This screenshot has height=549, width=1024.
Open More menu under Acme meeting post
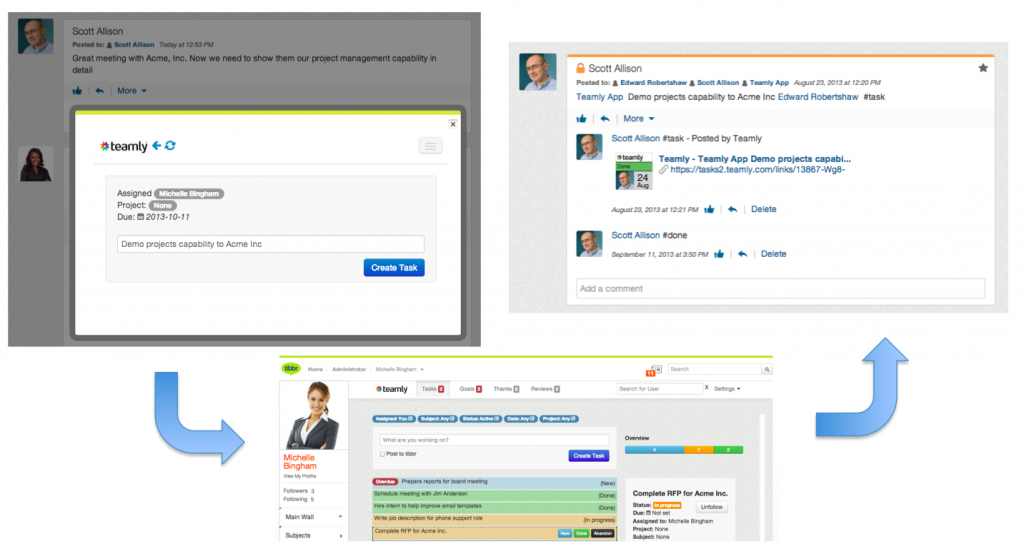pyautogui.click(x=131, y=91)
